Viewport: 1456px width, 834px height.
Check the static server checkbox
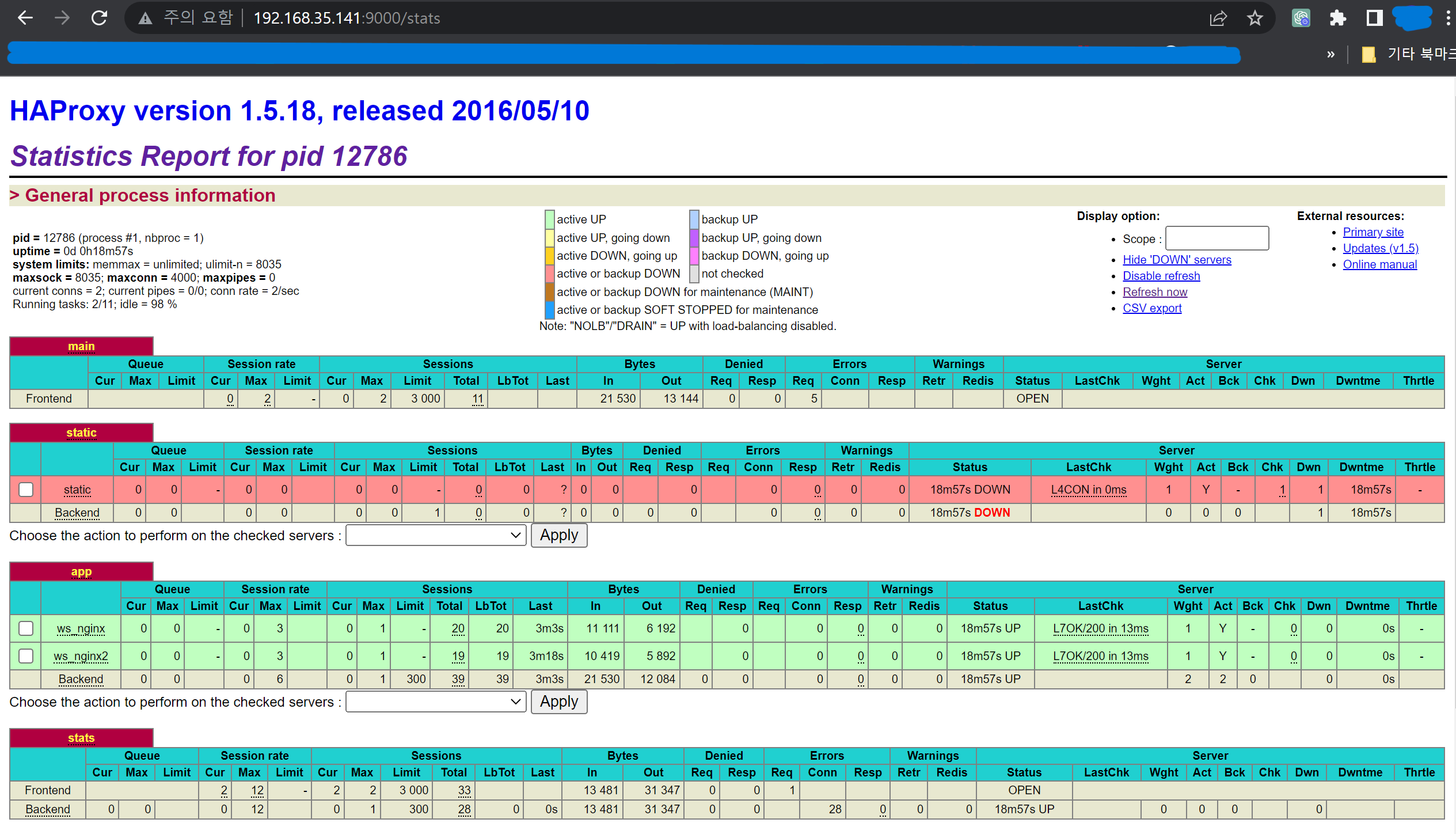tap(26, 490)
